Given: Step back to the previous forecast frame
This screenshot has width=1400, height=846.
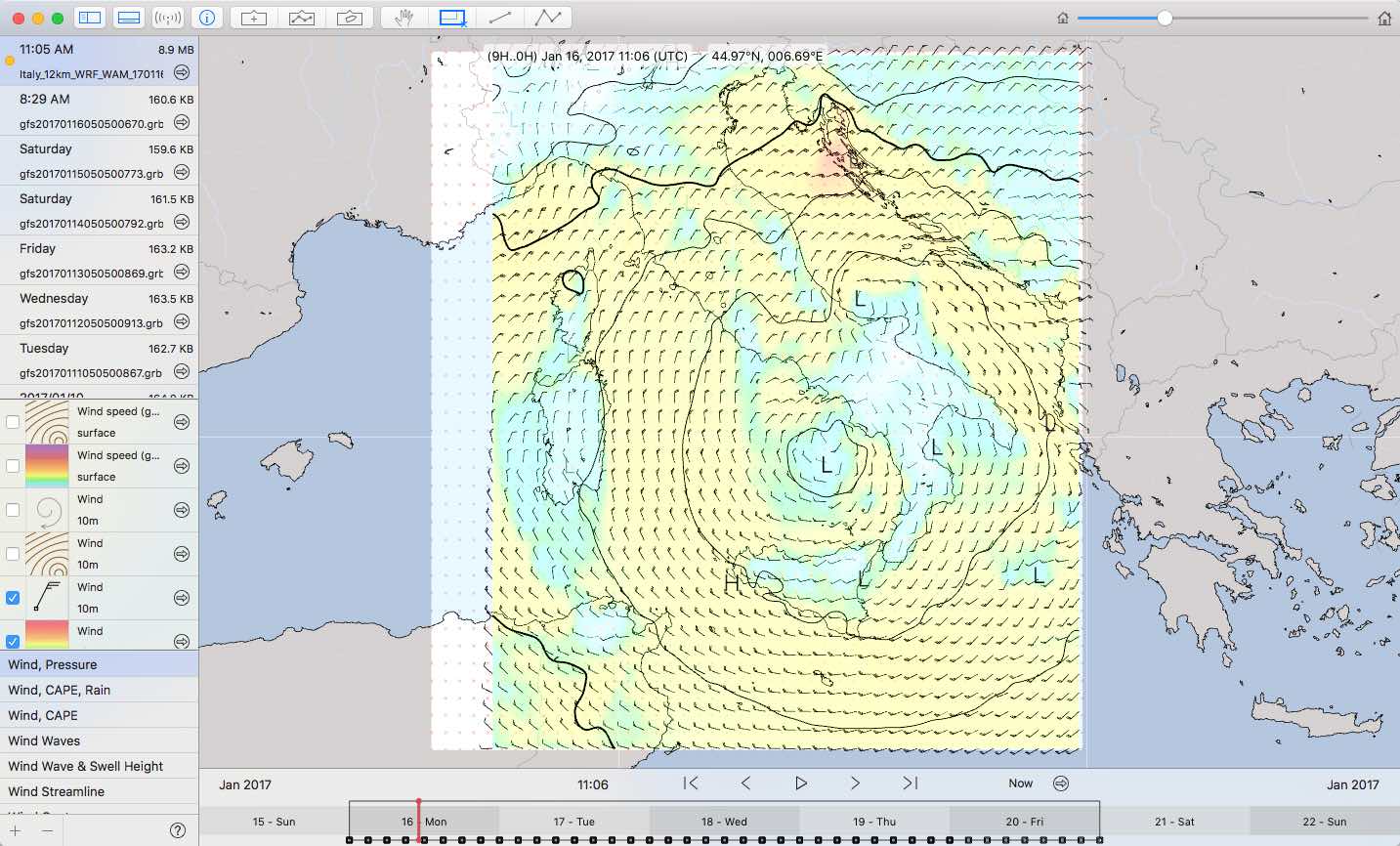Looking at the screenshot, I should (x=745, y=783).
